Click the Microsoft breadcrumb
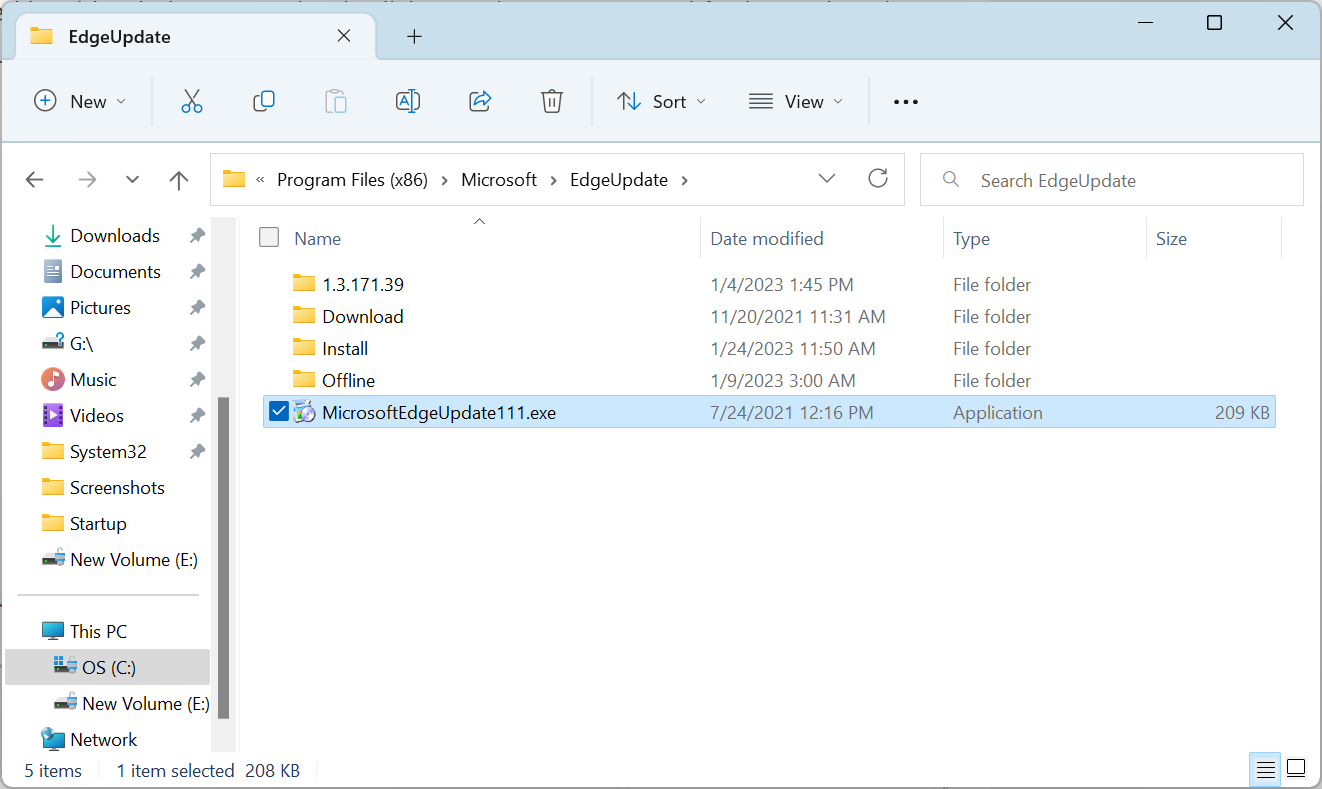Screen dimensions: 1322x789 point(499,180)
